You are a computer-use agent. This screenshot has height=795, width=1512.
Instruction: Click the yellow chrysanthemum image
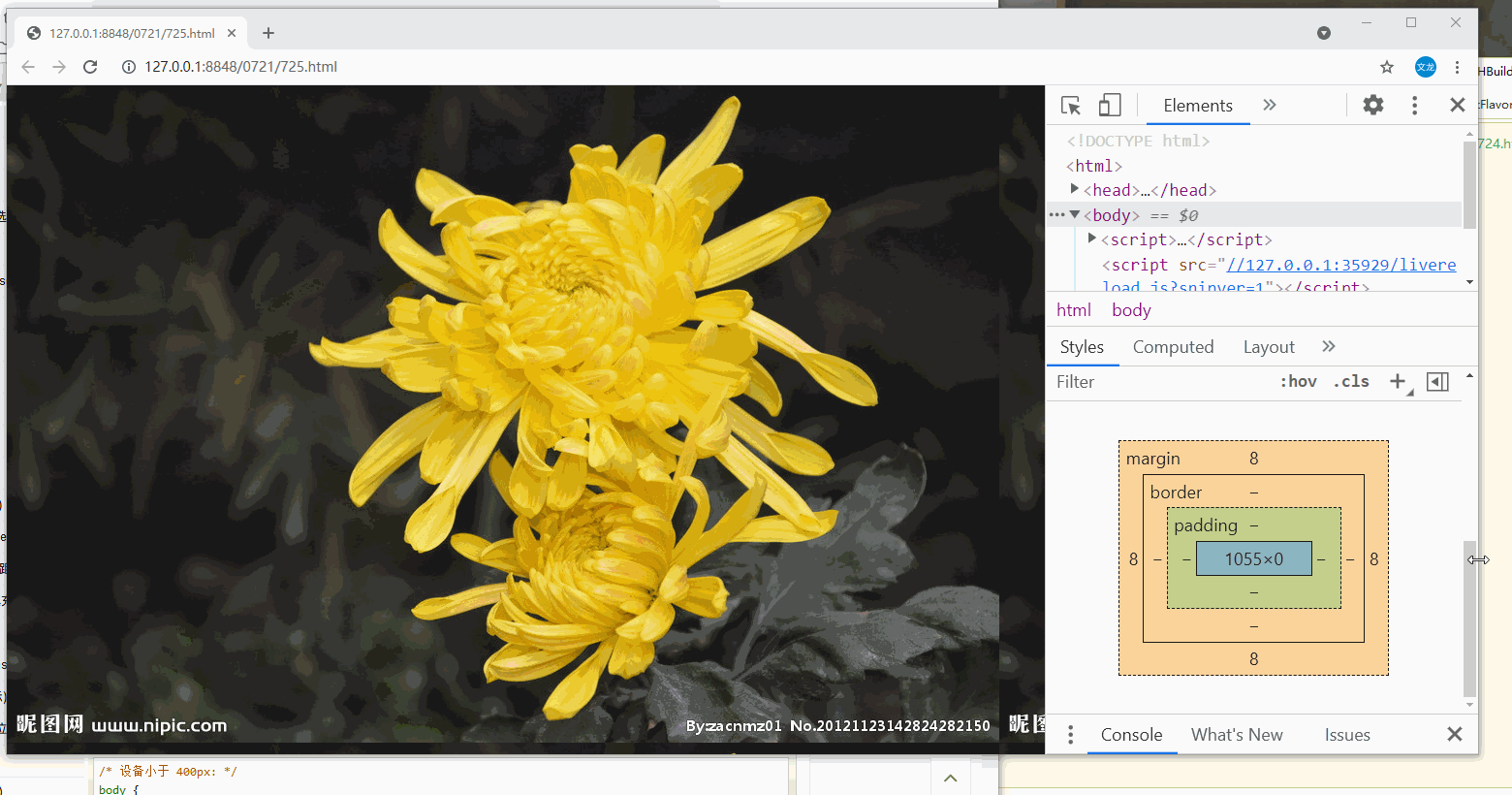503,414
